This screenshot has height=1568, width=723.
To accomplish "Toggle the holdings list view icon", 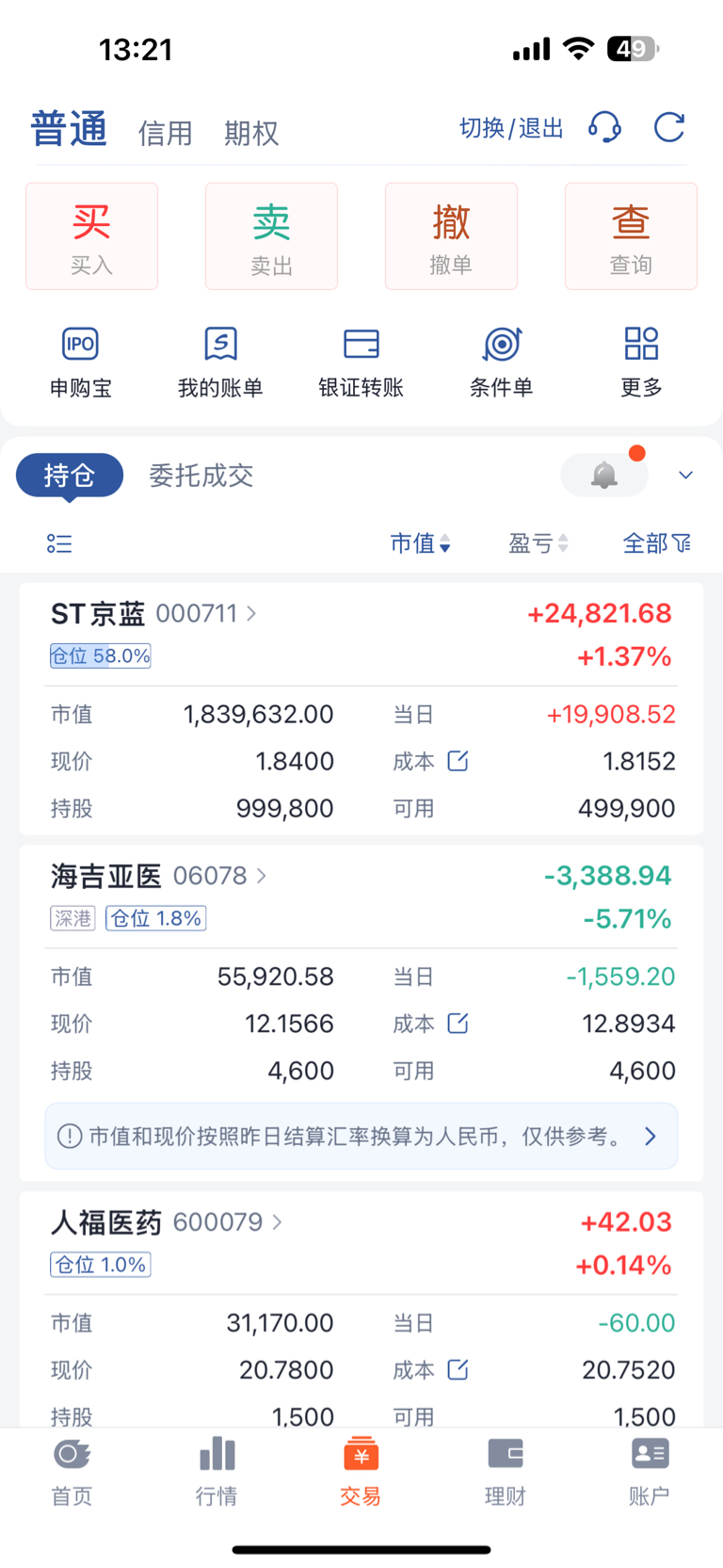I will click(59, 543).
